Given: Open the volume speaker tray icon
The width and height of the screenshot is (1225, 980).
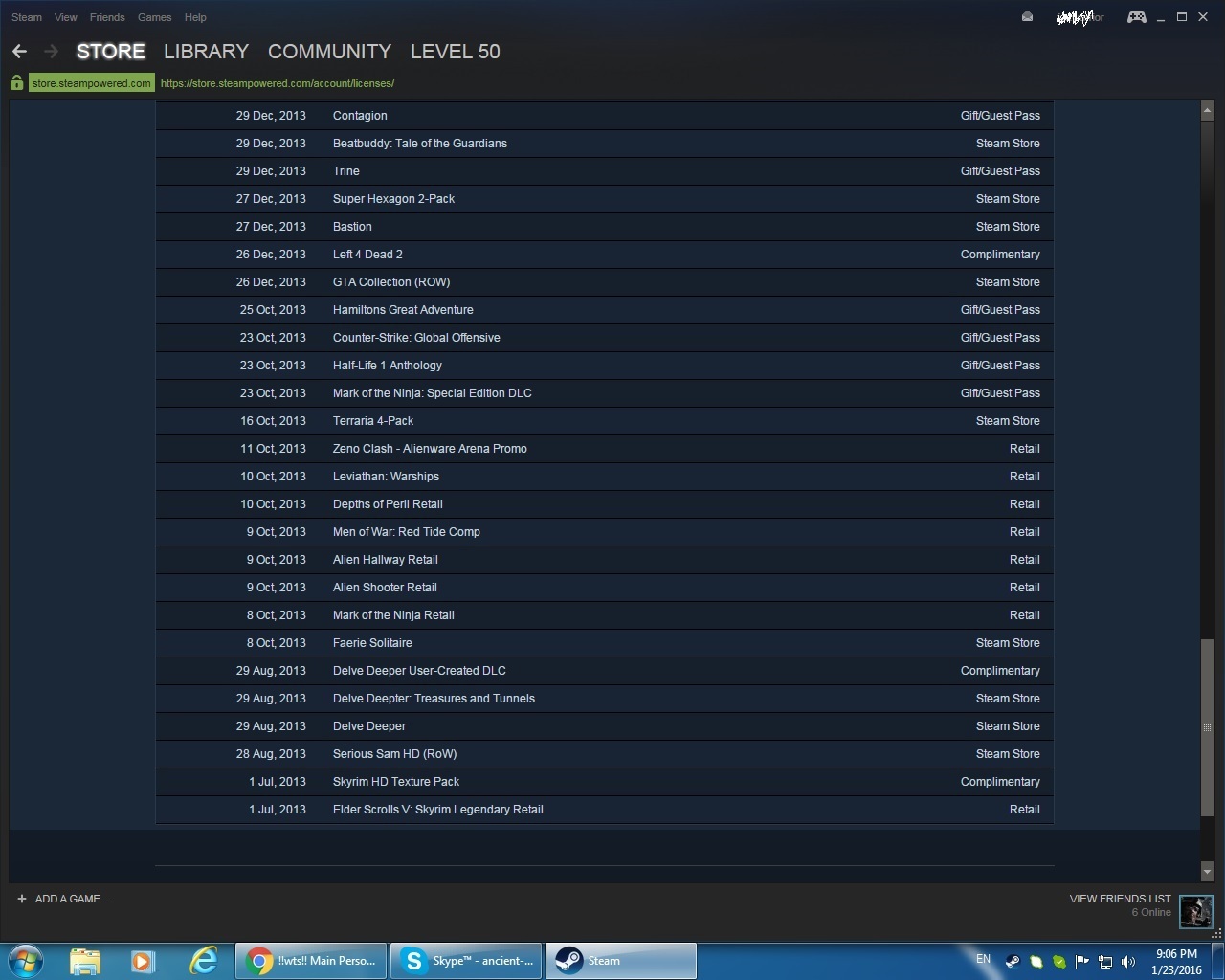Looking at the screenshot, I should point(1128,962).
